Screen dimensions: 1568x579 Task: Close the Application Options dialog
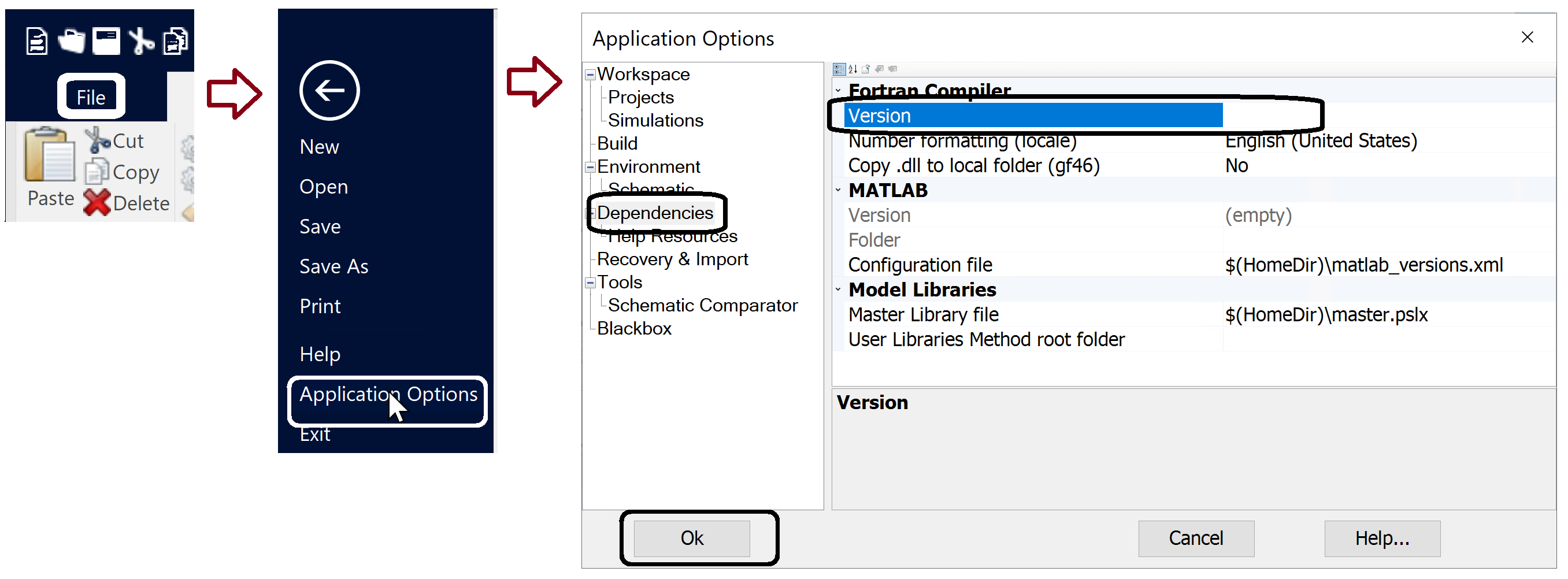point(1526,37)
